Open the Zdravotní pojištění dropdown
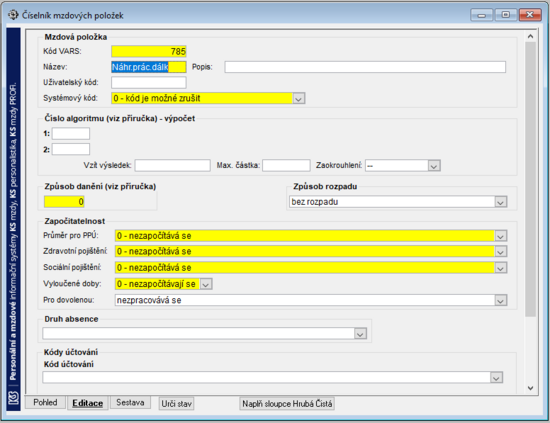This screenshot has width=550, height=423. pos(501,251)
